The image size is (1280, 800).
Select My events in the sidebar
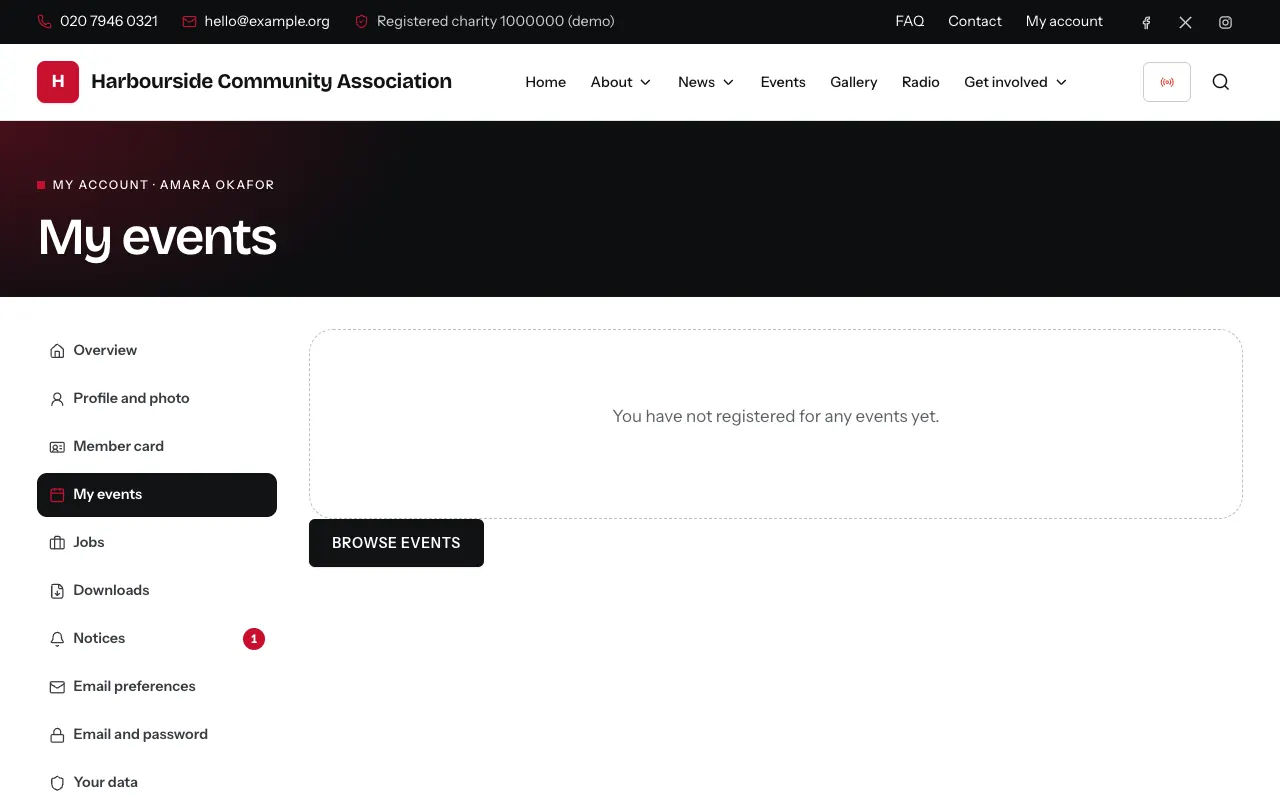click(x=157, y=495)
